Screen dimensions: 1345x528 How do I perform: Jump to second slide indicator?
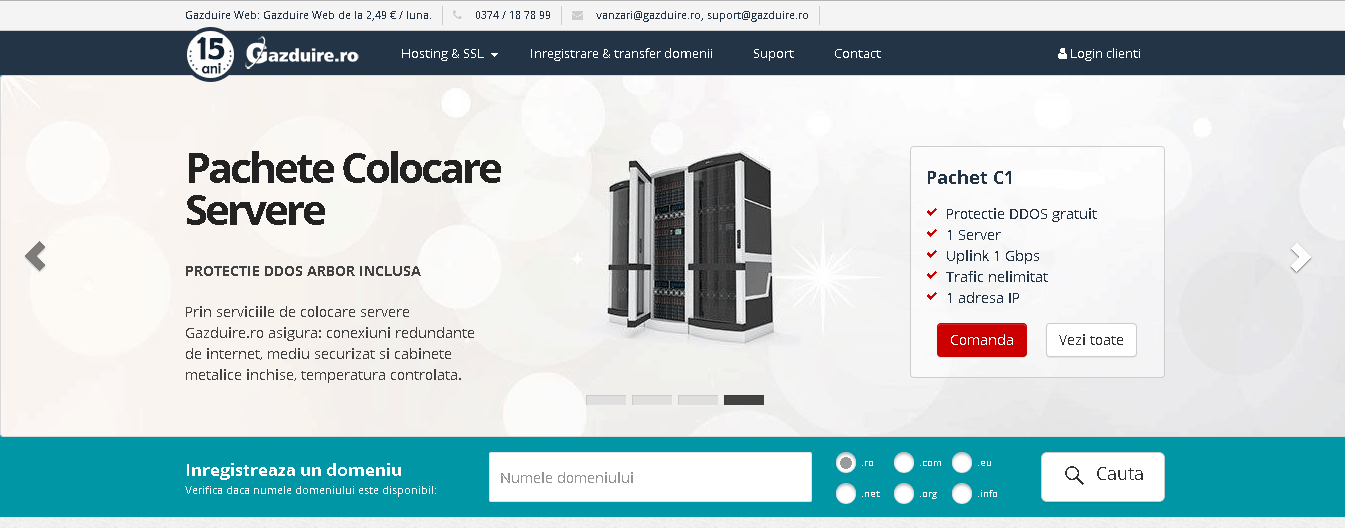652,400
